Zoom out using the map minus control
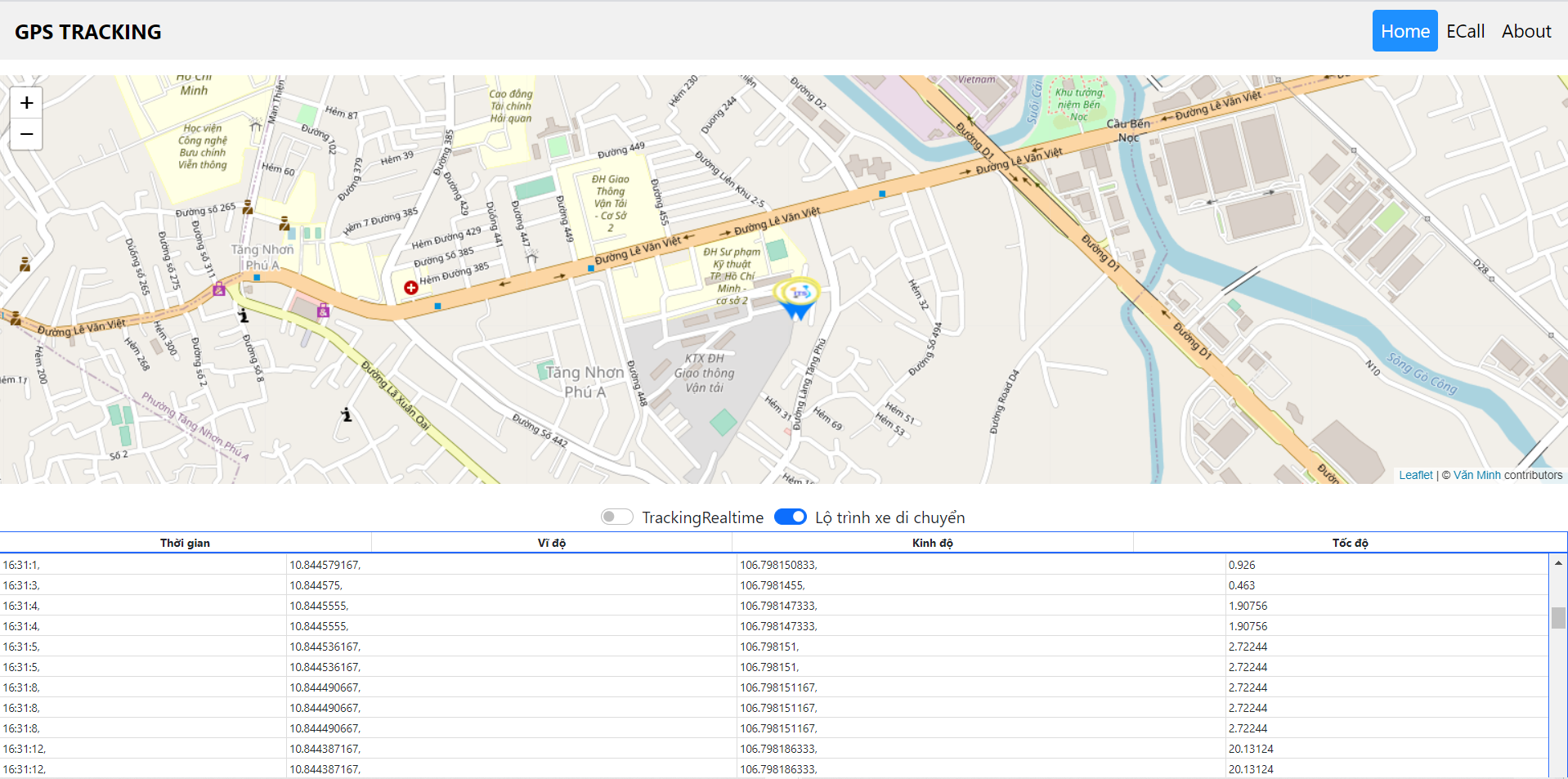The width and height of the screenshot is (1568, 779). tap(26, 134)
